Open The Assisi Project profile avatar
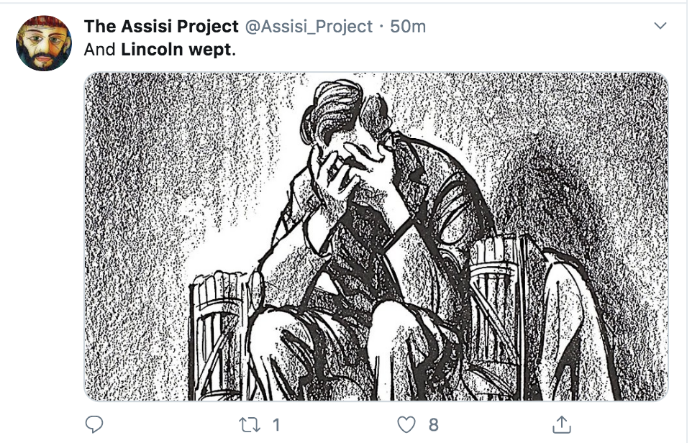 pyautogui.click(x=44, y=43)
